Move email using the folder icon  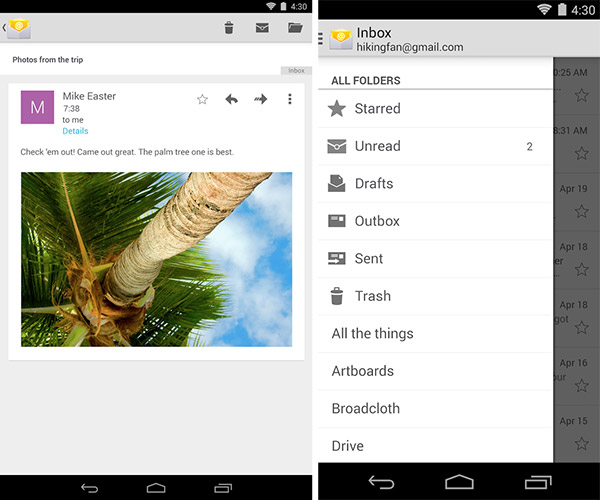pos(295,28)
